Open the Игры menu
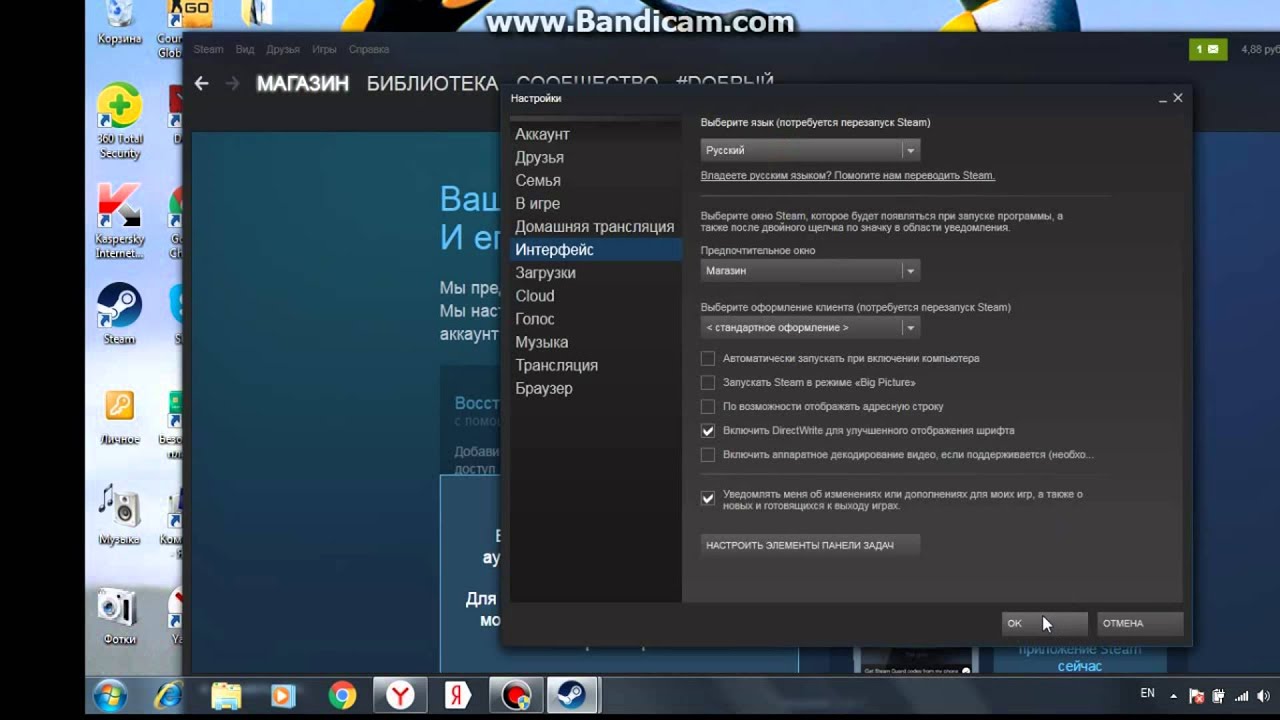This screenshot has width=1280, height=720. click(x=324, y=49)
